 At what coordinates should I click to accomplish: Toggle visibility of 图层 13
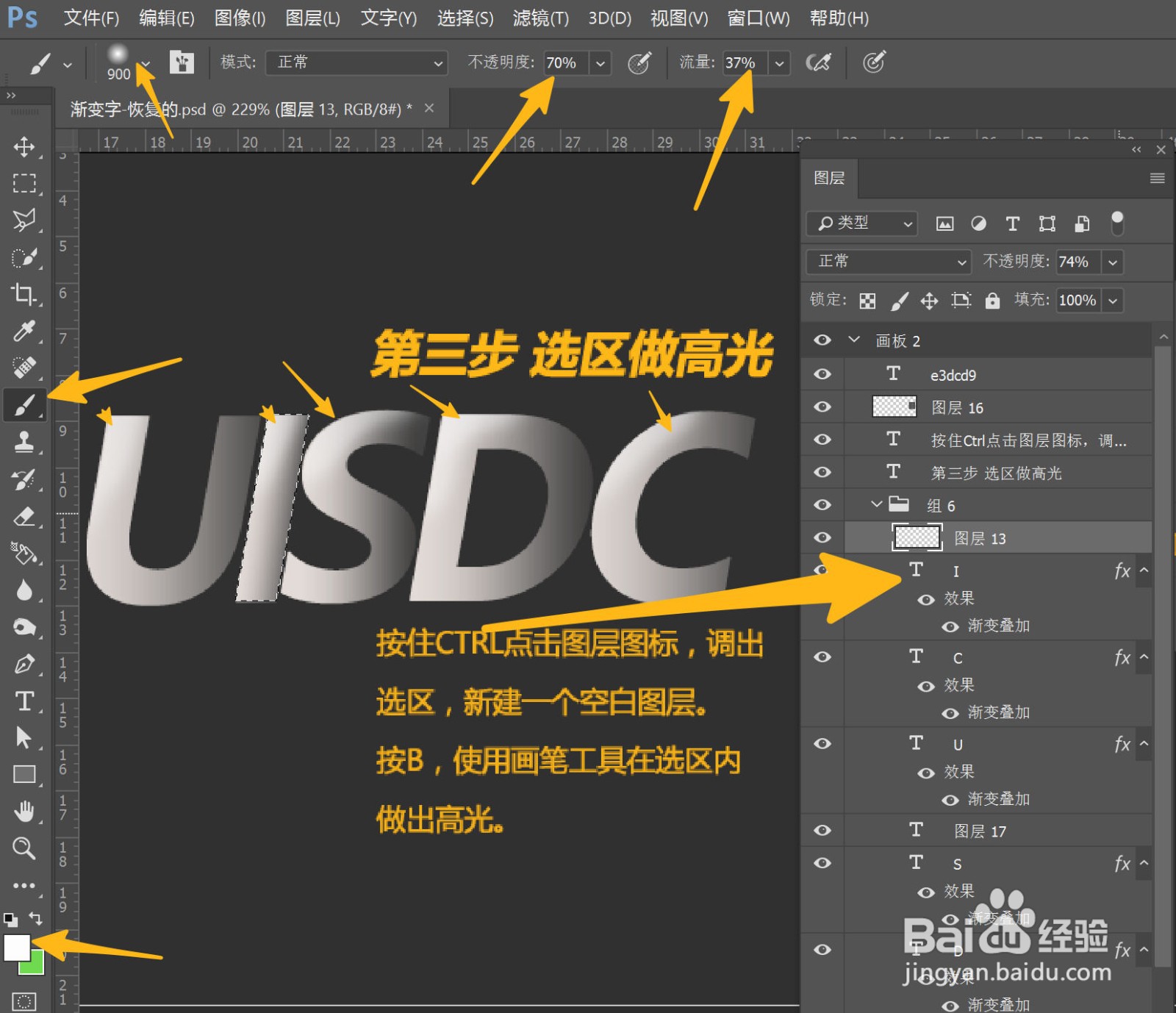[822, 537]
